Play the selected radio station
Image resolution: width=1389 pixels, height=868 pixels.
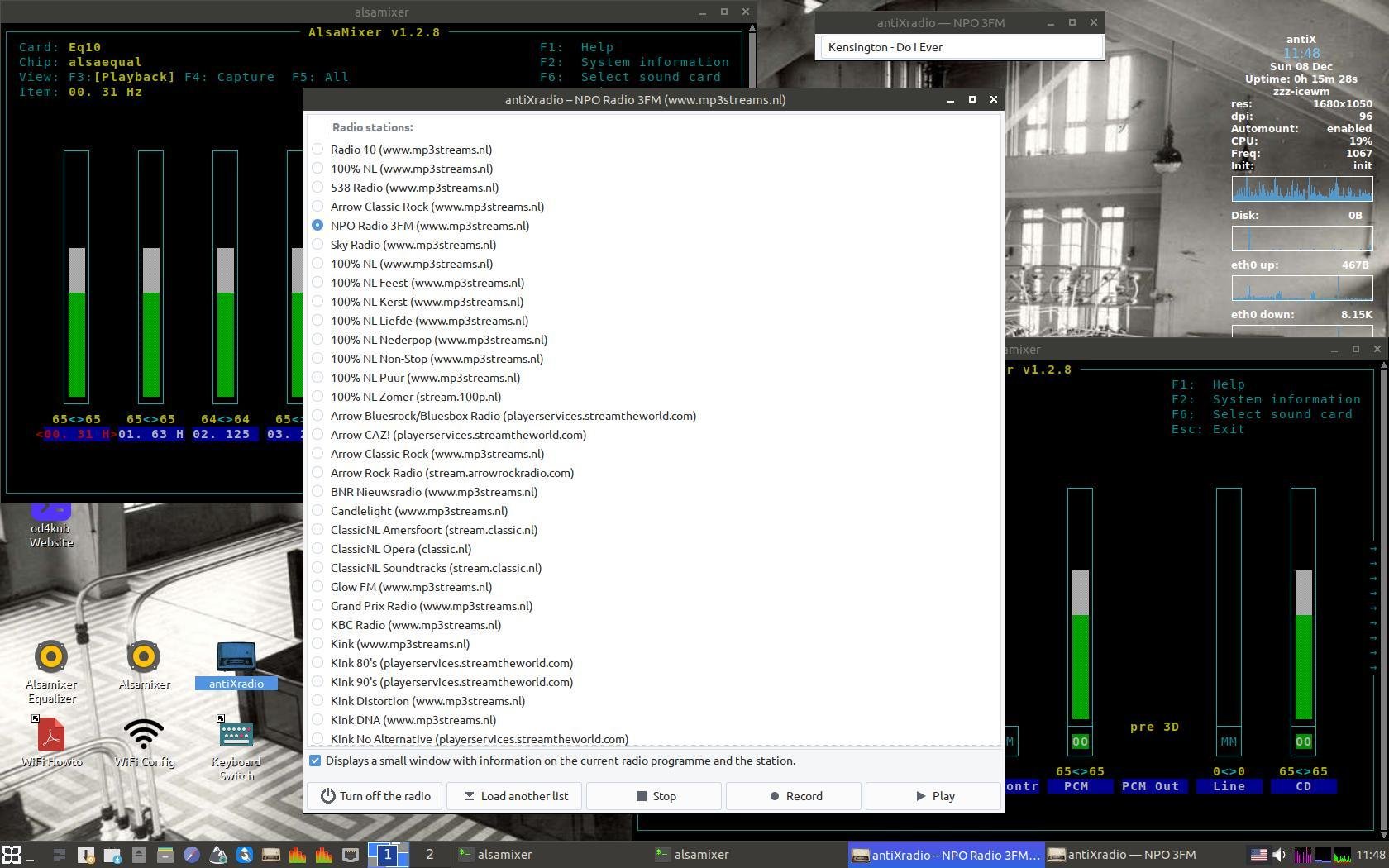[x=933, y=796]
